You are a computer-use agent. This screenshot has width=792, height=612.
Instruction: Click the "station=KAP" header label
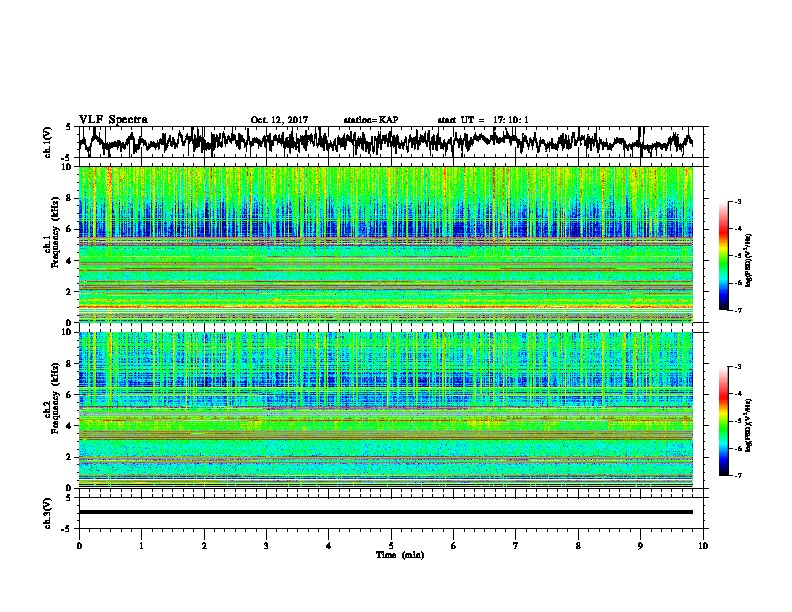[x=371, y=120]
